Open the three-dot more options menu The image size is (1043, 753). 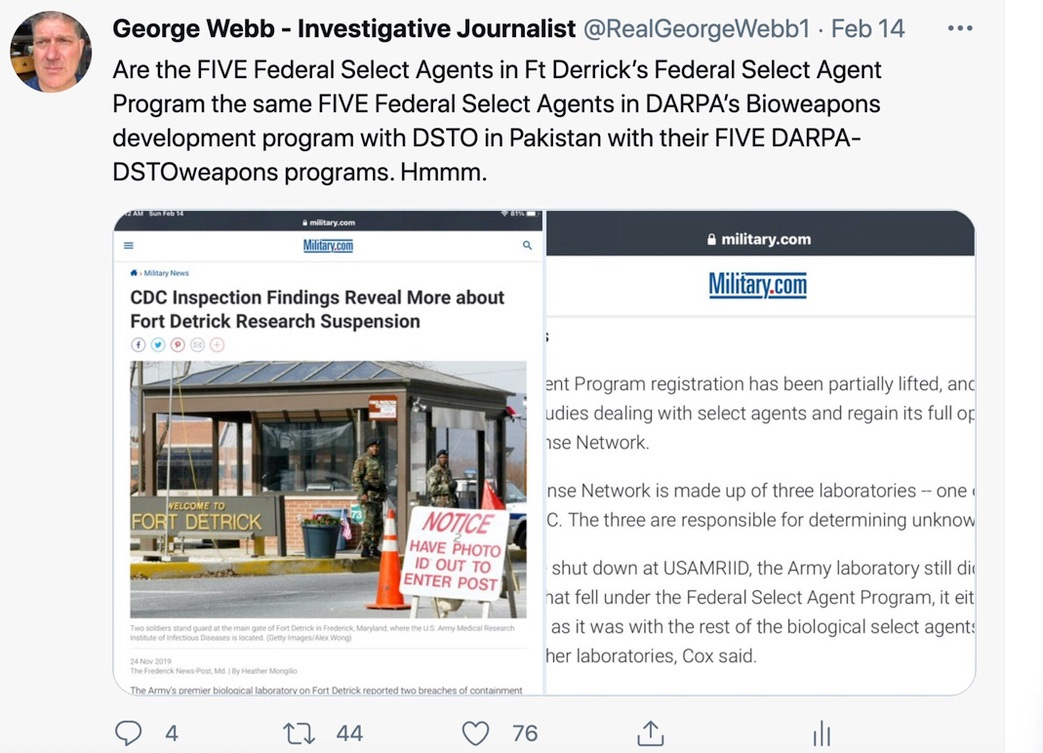pos(960,28)
